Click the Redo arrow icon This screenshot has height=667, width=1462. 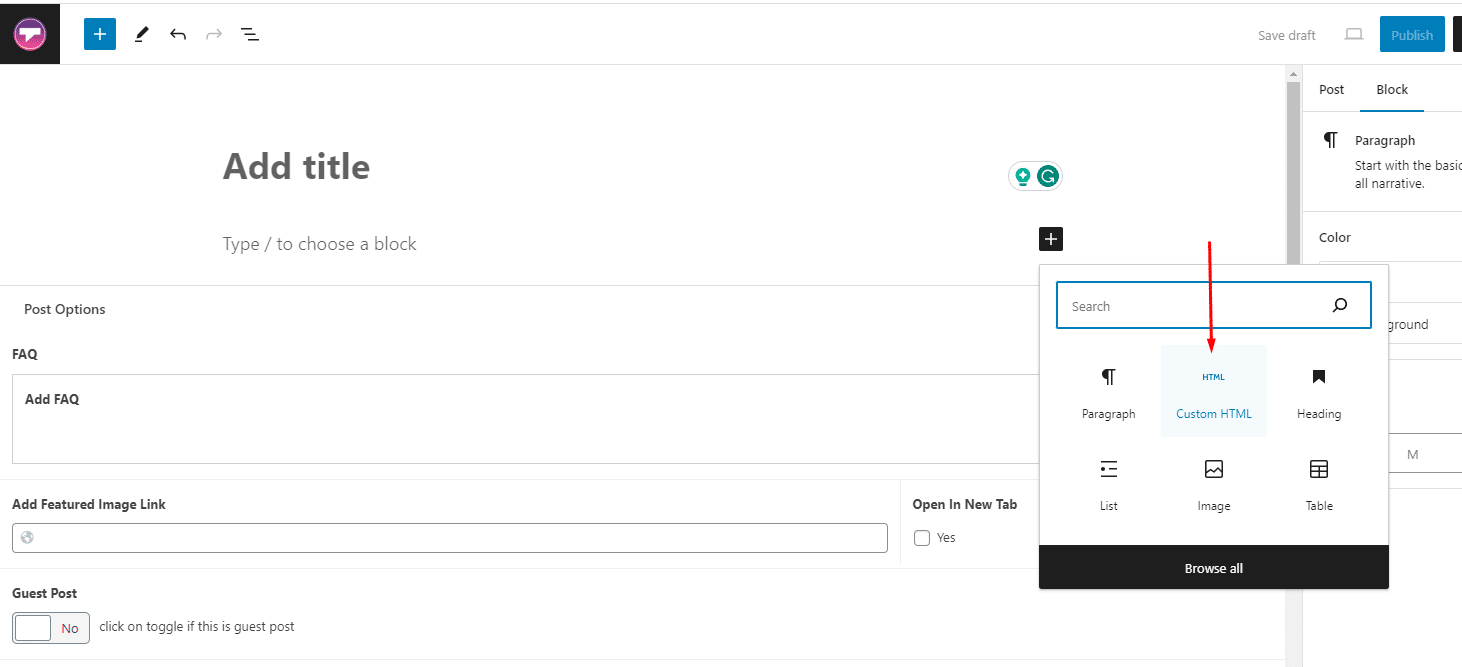213,33
